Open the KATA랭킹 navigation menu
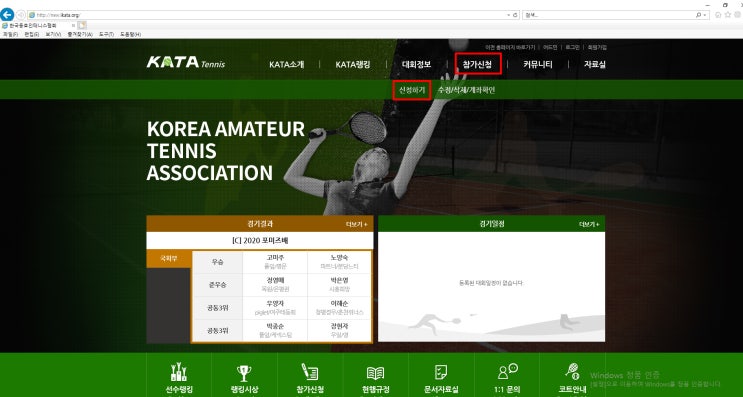The image size is (743, 397). [x=353, y=64]
